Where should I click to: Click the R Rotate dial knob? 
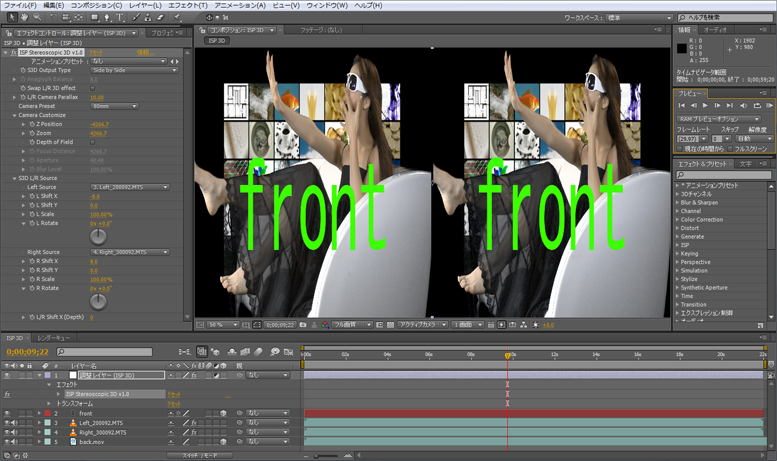pos(98,301)
